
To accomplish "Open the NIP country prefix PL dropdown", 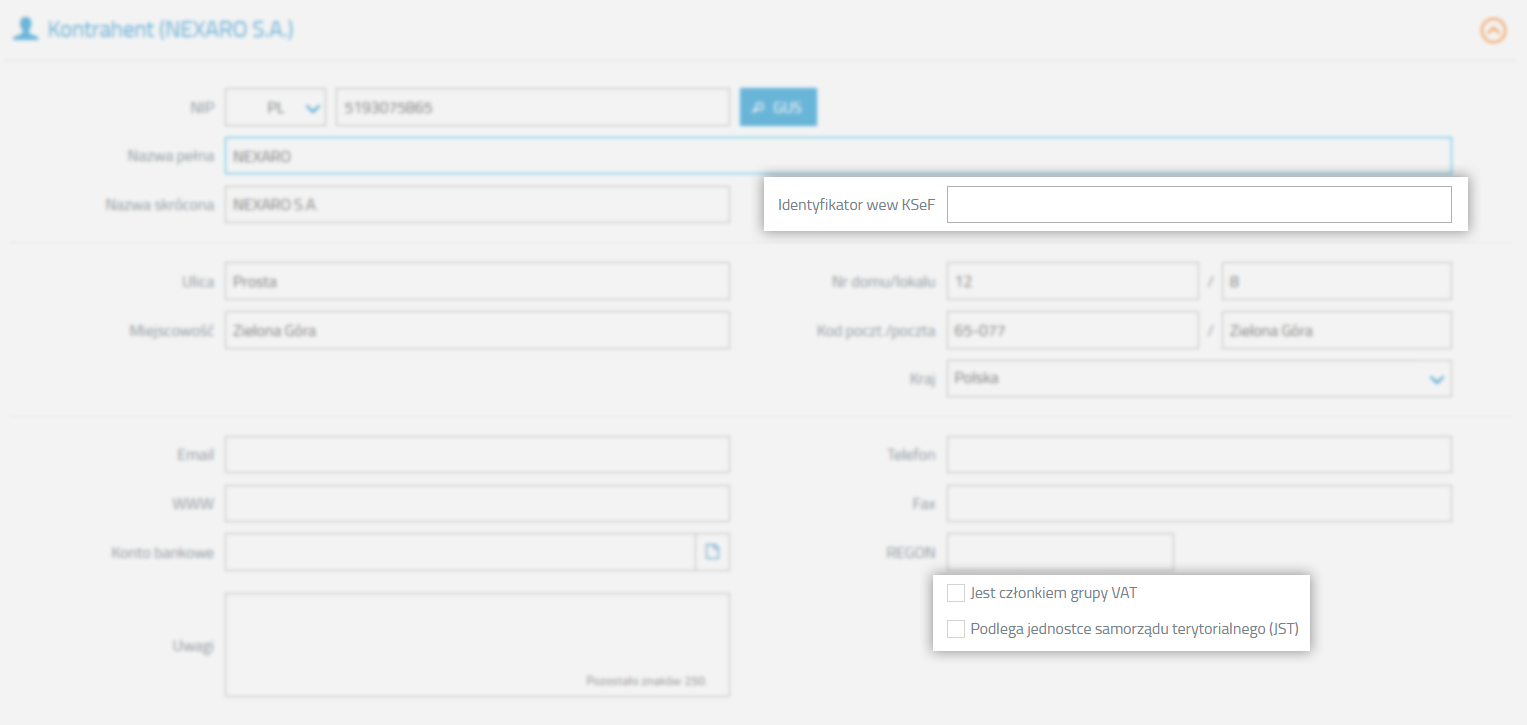I will coord(275,108).
